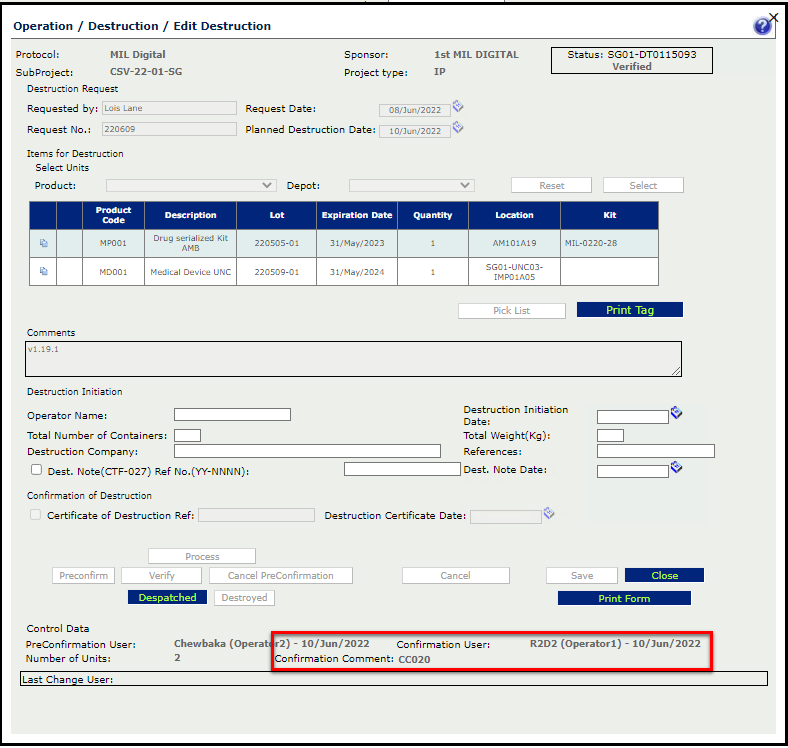Focus the References field
The height and width of the screenshot is (748, 788).
pos(656,451)
